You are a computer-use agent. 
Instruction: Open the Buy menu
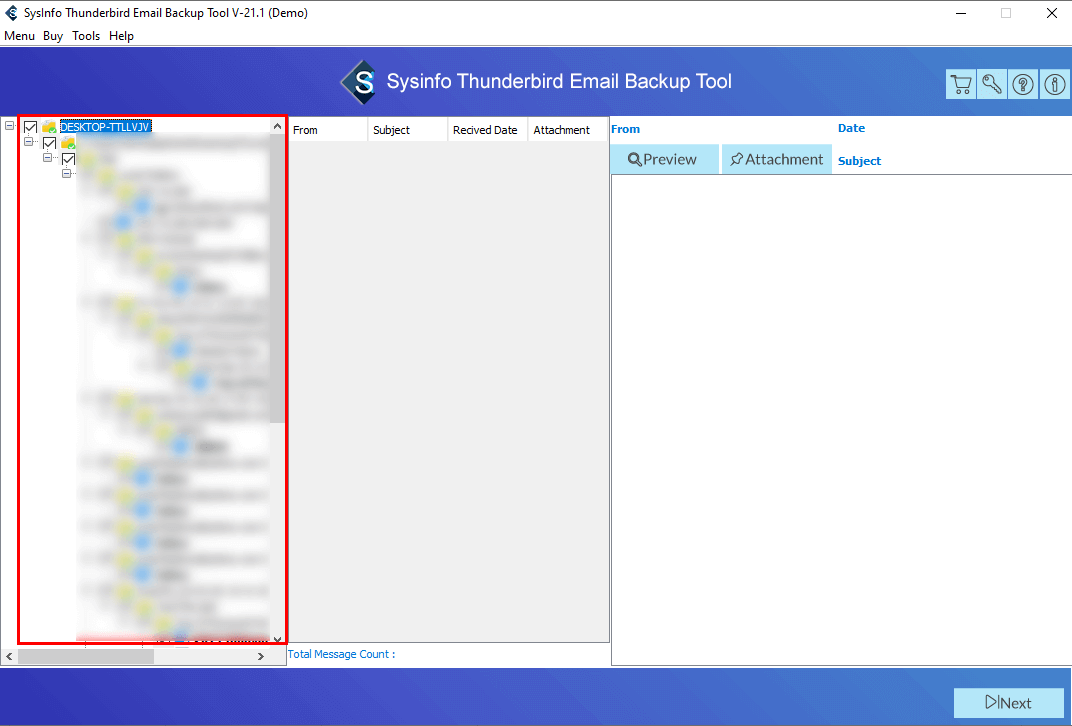[53, 36]
